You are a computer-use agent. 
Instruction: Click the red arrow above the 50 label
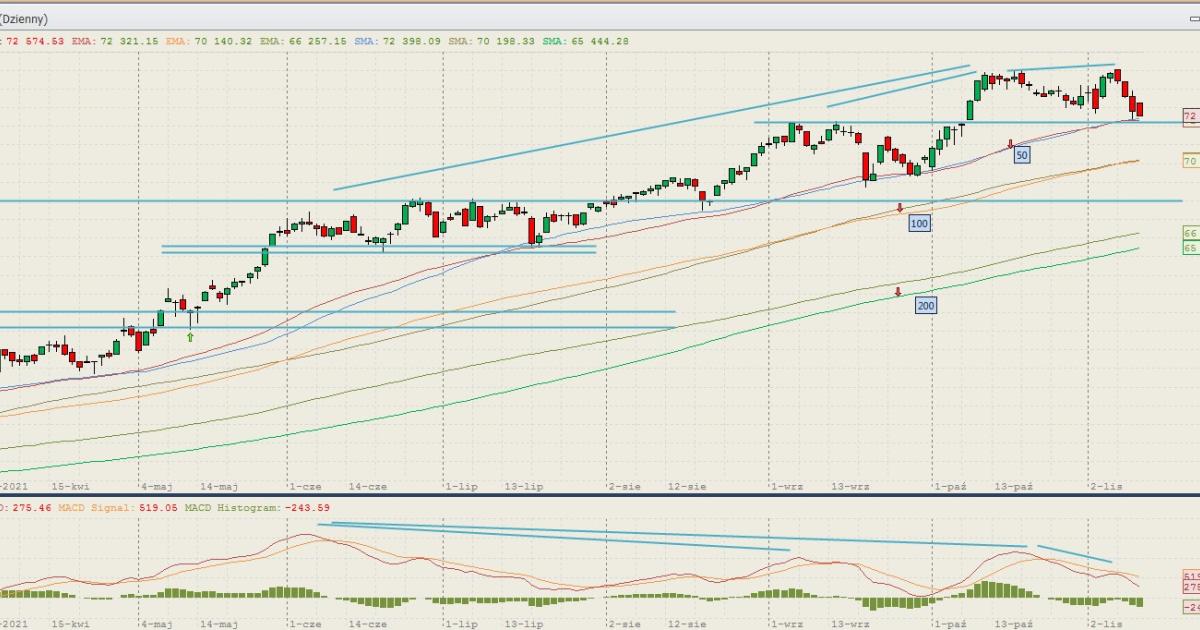[x=1010, y=145]
